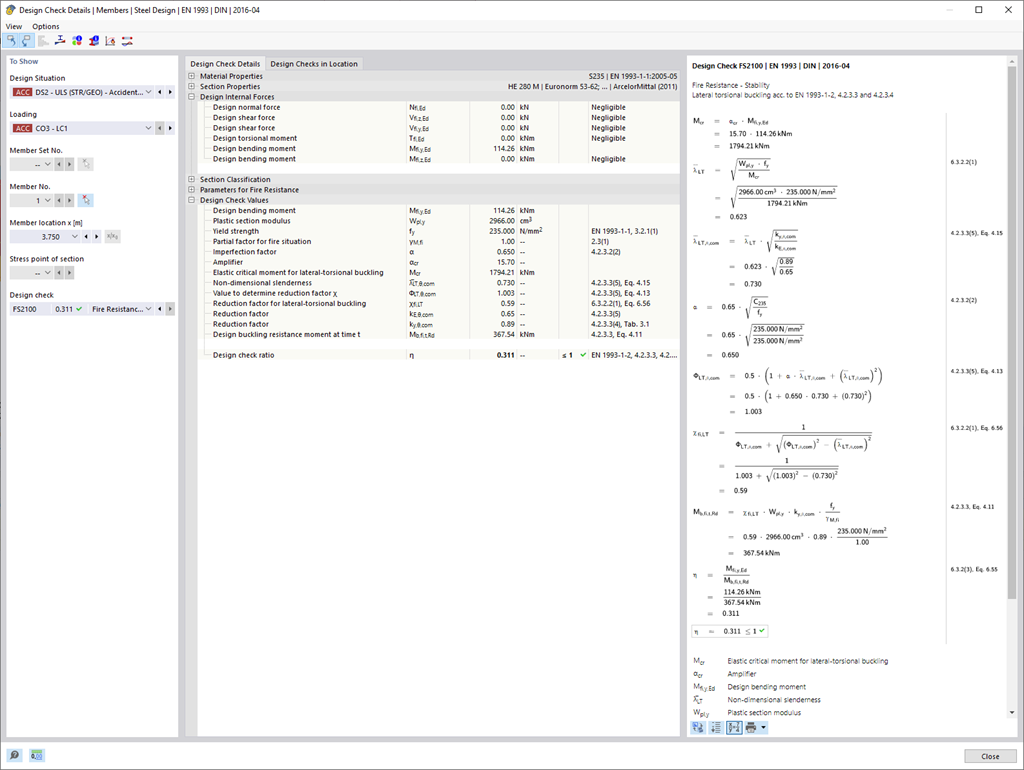The height and width of the screenshot is (770, 1024).
Task: Open the Member No. dropdown
Action: (48, 201)
